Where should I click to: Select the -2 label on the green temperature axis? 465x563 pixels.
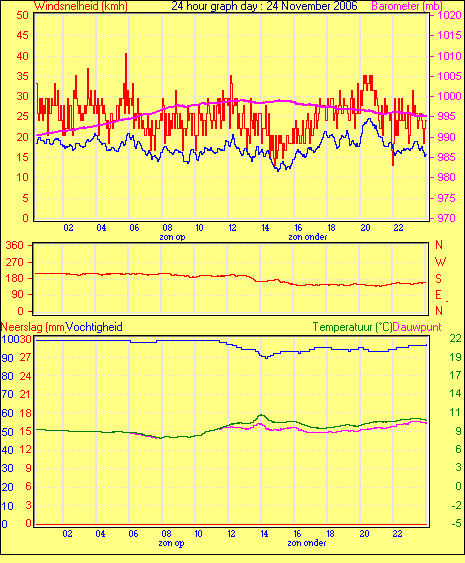coord(456,505)
